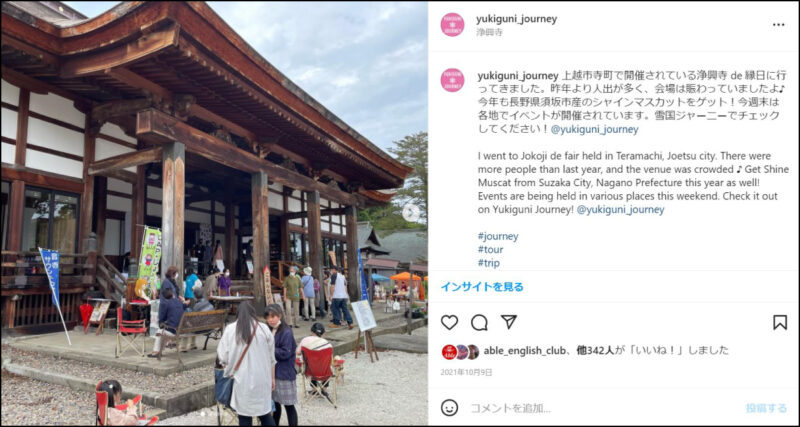
Task: Save the post with the bookmark icon
Action: [x=780, y=322]
